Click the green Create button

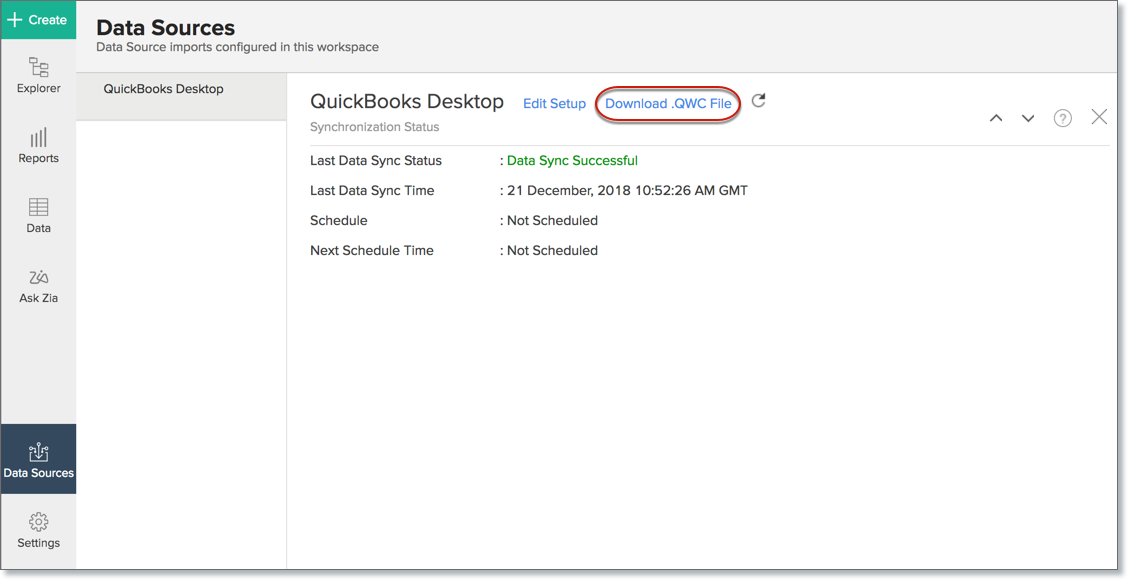38,19
